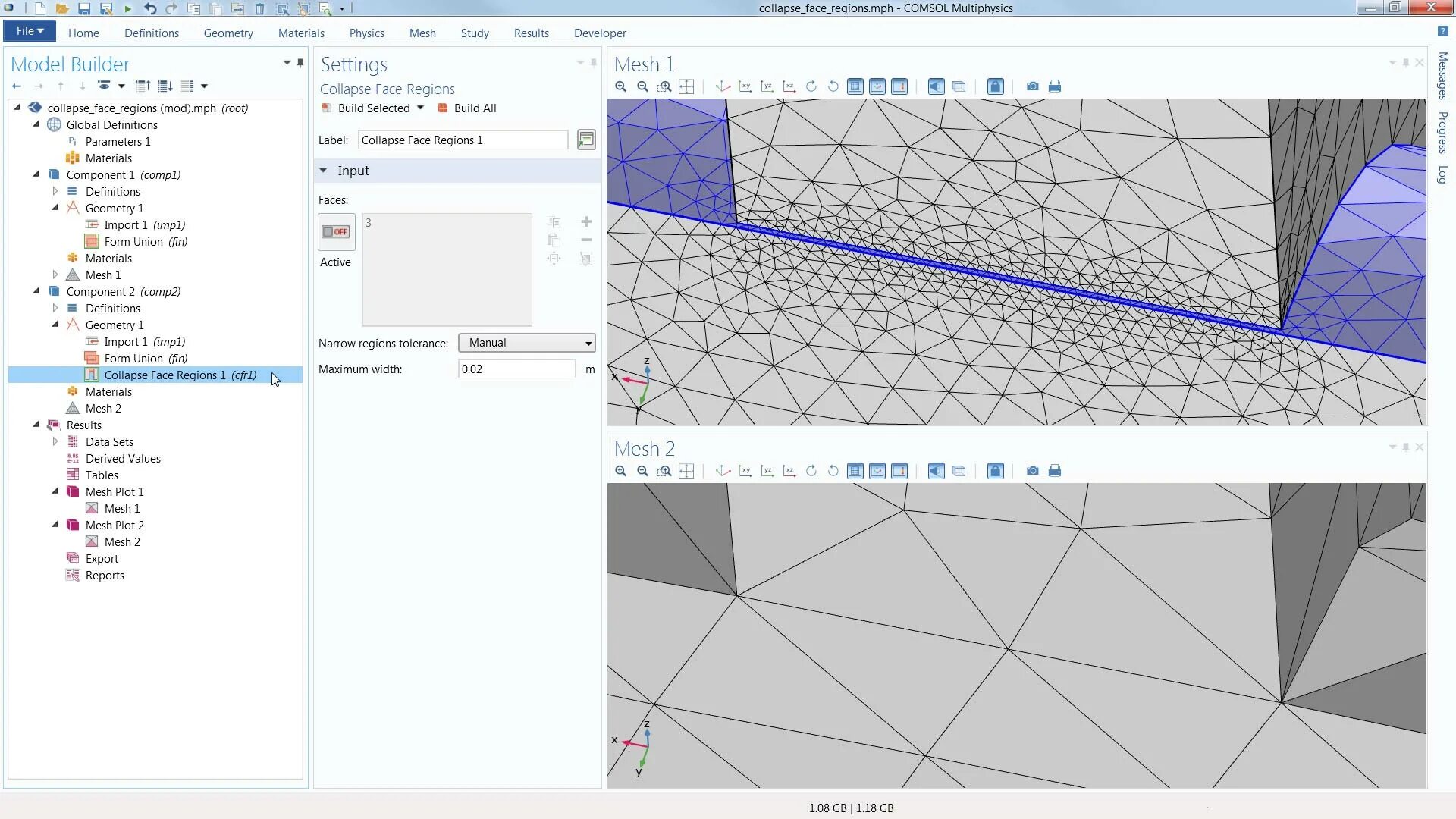This screenshot has height=819, width=1456.
Task: Expand the Data Sets node
Action: coord(55,441)
